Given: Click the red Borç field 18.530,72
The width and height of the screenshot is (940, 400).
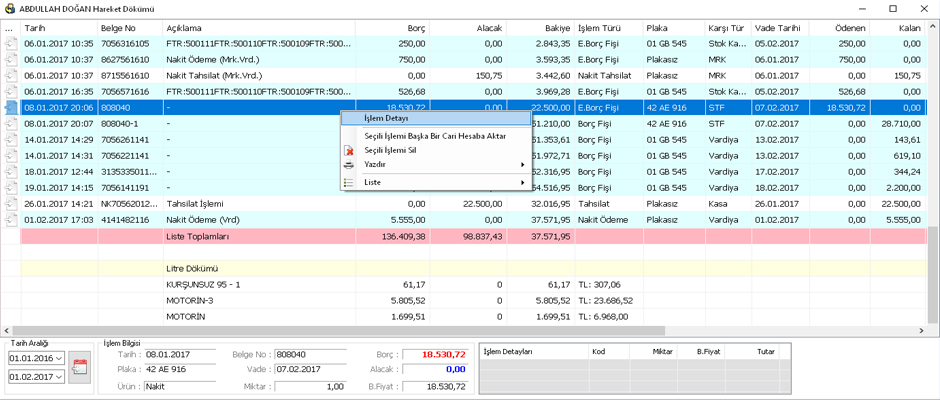Looking at the screenshot, I should coord(435,354).
